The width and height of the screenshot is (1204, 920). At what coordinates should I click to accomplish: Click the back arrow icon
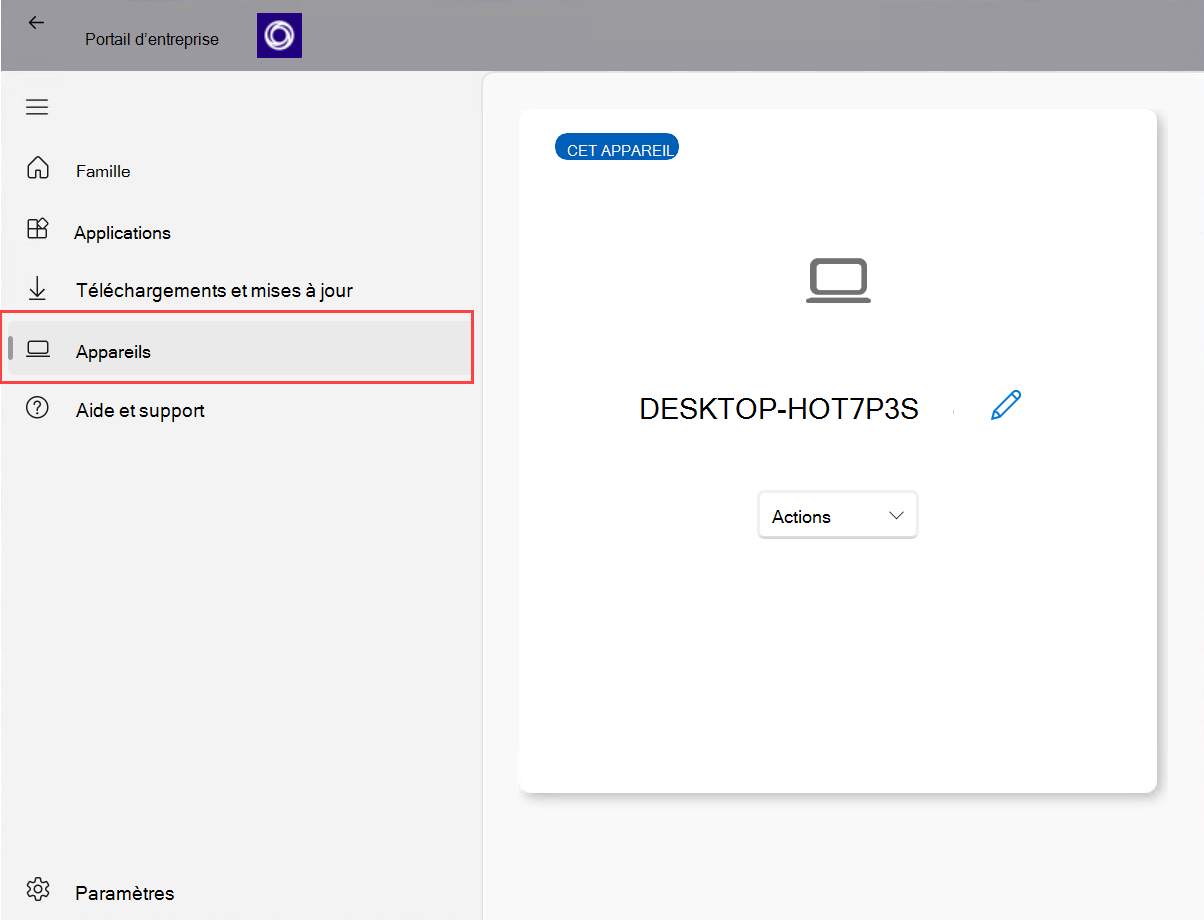(37, 22)
